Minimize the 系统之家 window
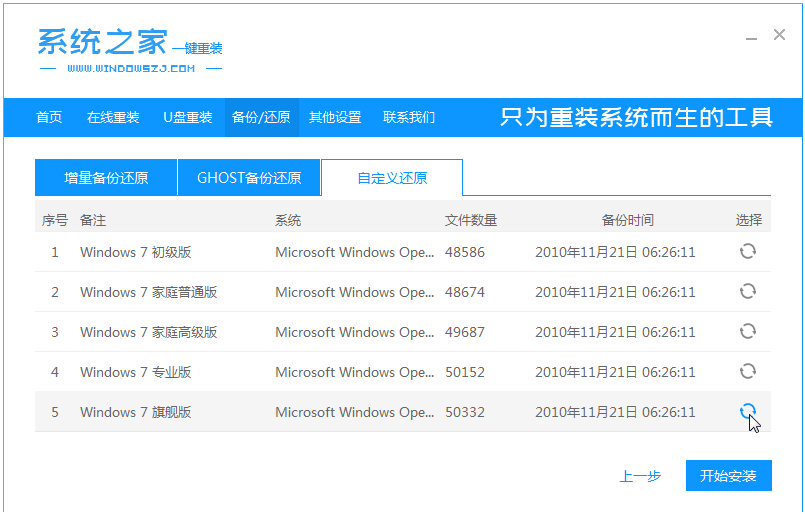 (x=751, y=36)
